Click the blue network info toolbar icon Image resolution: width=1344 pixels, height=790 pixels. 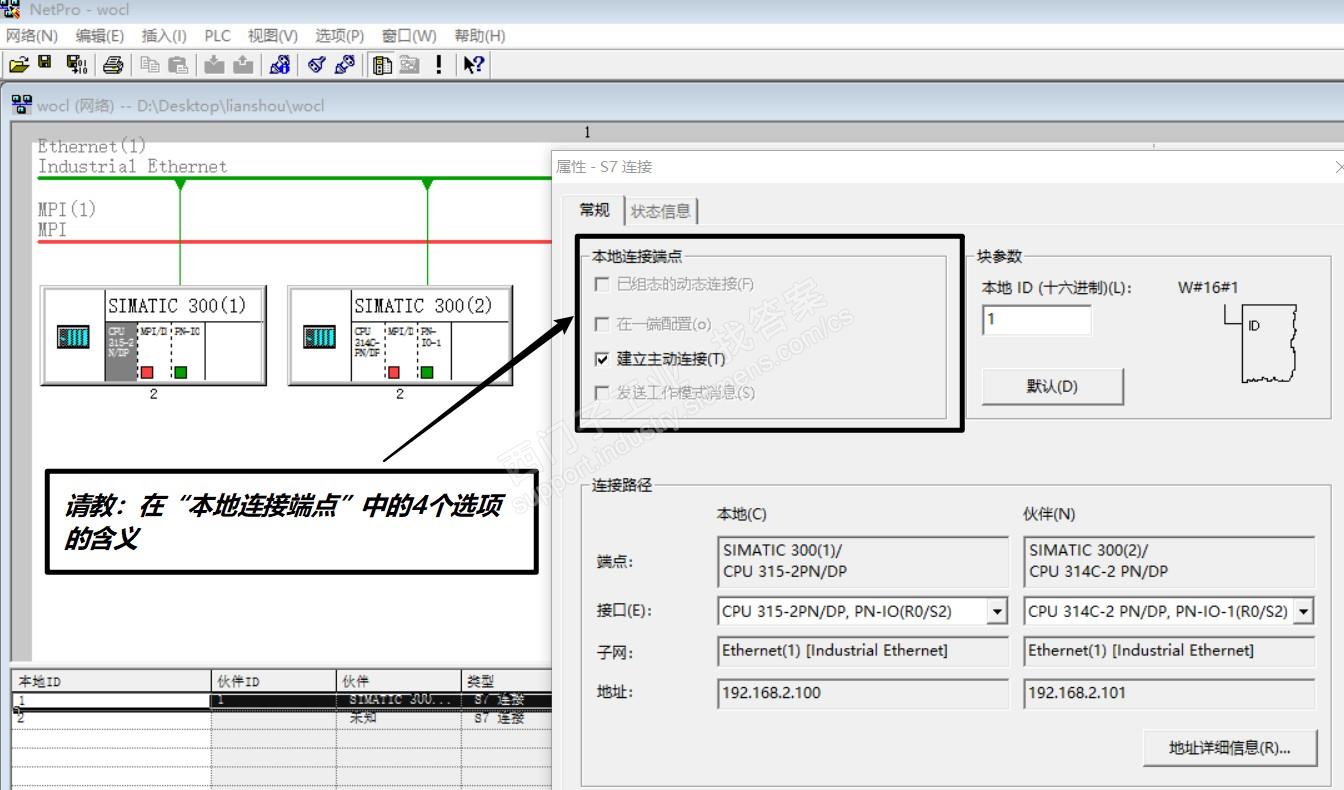pos(280,65)
